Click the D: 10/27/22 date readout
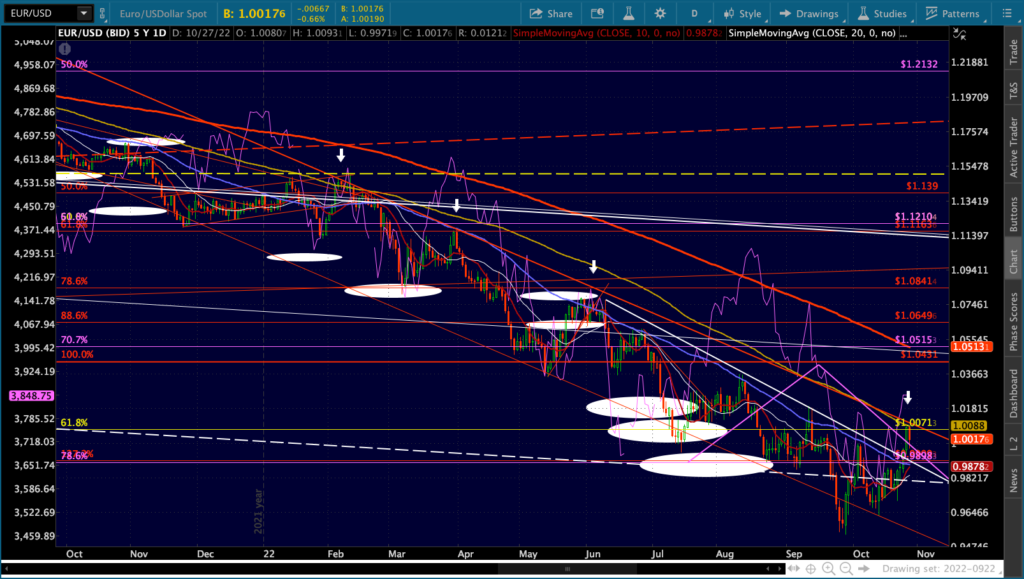 point(201,33)
